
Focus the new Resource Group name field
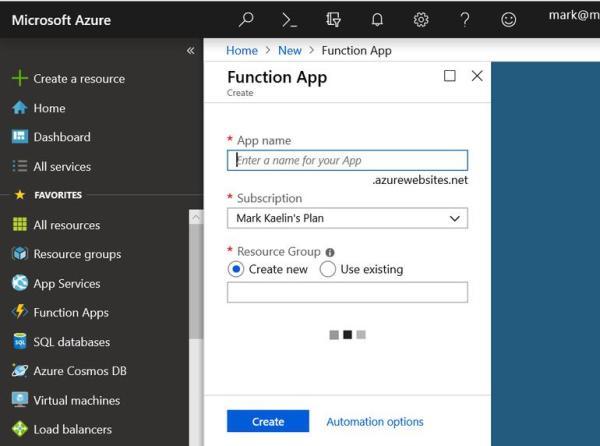[347, 292]
